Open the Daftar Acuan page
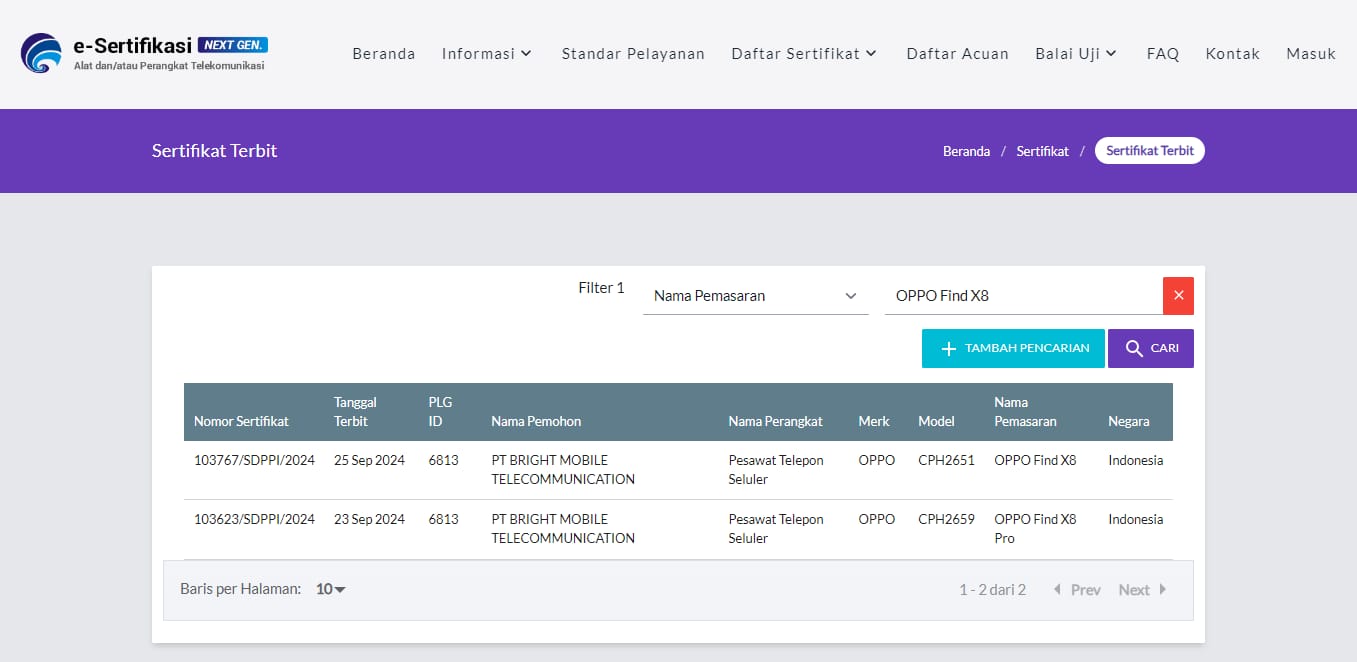 coord(957,54)
